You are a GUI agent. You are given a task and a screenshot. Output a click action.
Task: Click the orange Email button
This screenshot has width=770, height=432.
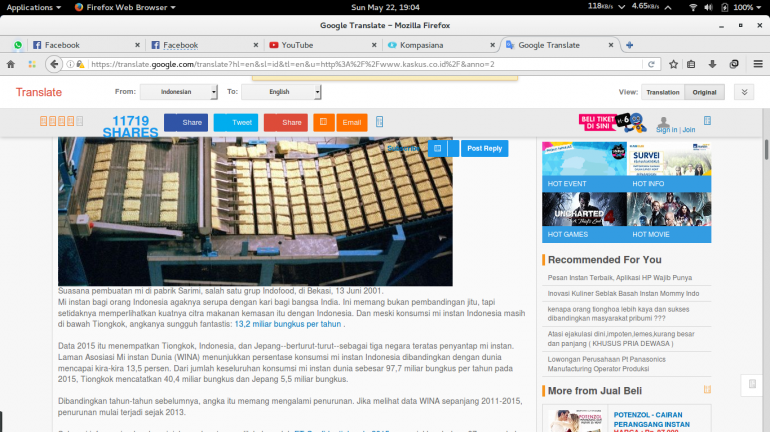click(x=352, y=122)
